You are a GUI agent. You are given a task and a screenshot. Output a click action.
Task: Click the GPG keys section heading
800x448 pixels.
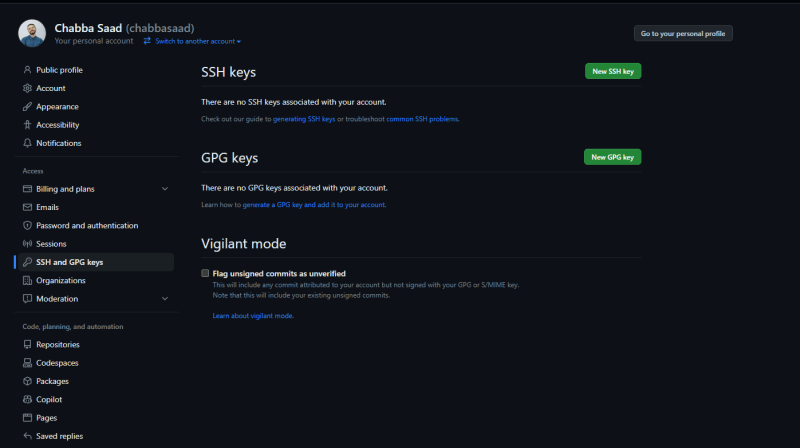[230, 158]
